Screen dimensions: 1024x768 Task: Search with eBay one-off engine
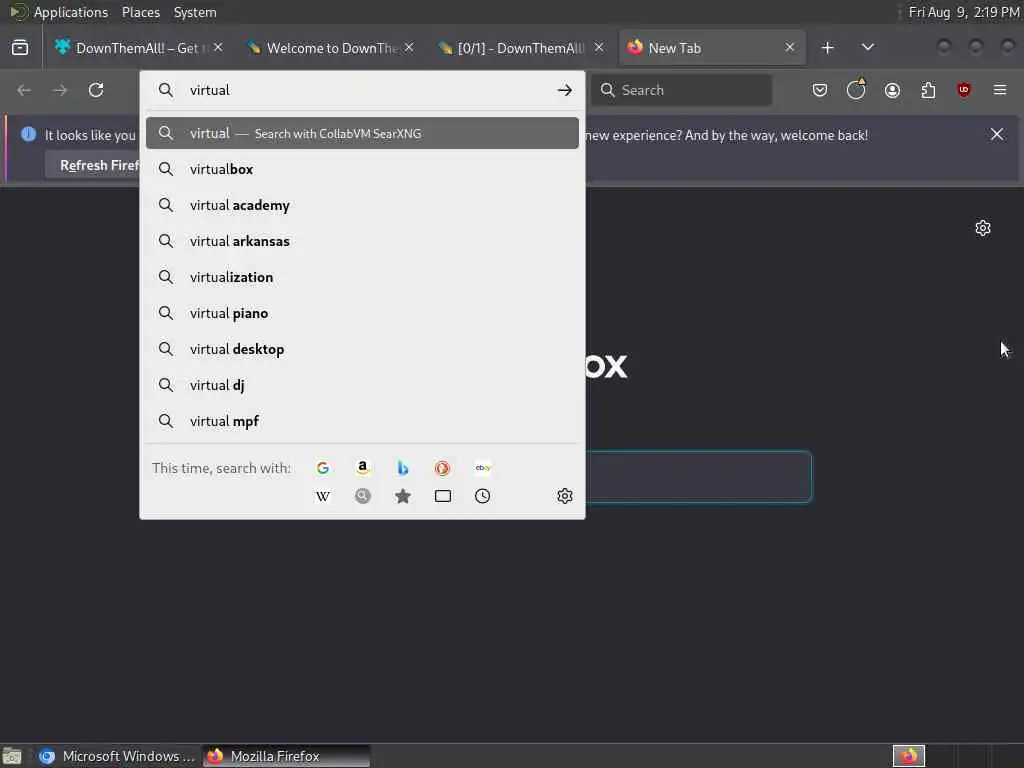click(x=483, y=468)
